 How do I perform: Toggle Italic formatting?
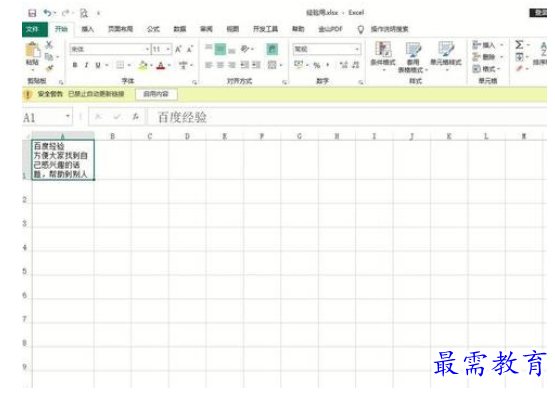coord(86,65)
